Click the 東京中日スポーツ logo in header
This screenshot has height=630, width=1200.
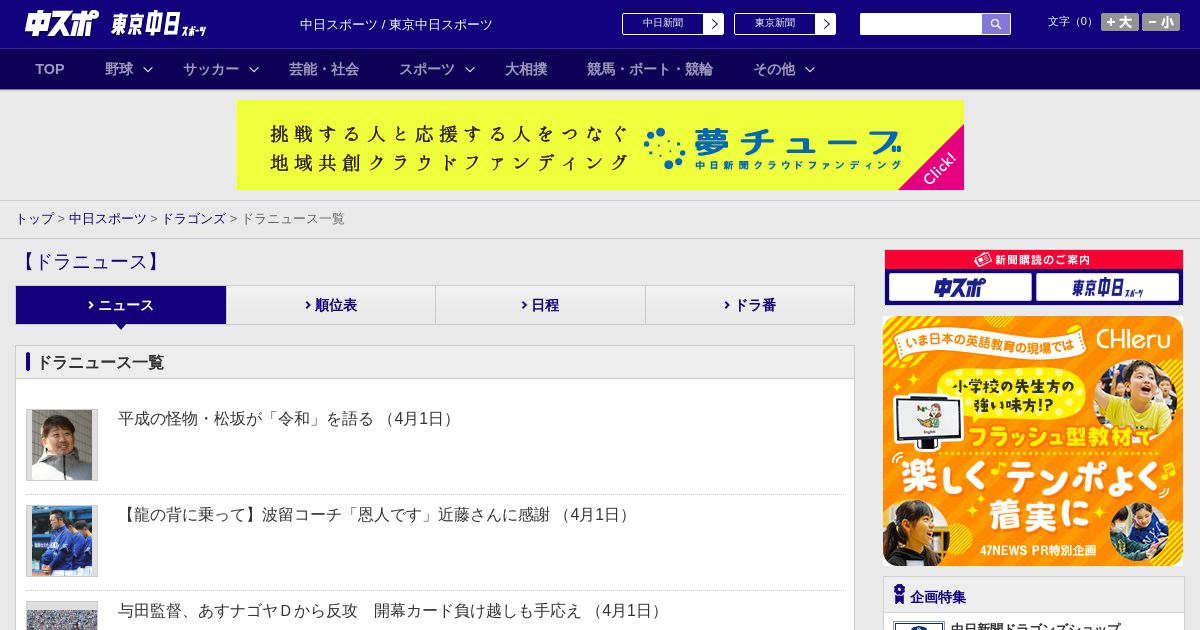pos(159,24)
